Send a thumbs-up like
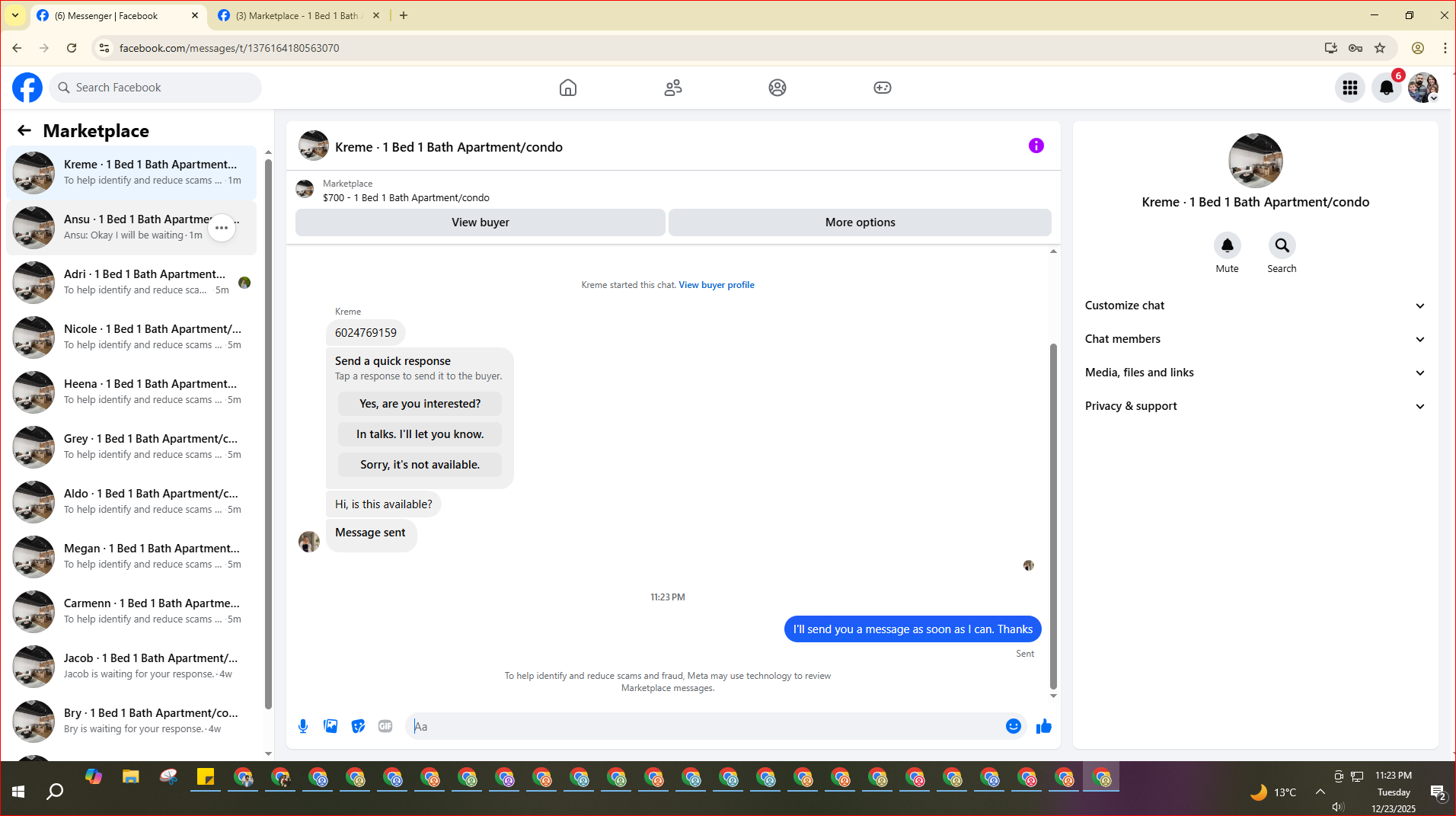Image resolution: width=1456 pixels, height=816 pixels. (1044, 726)
